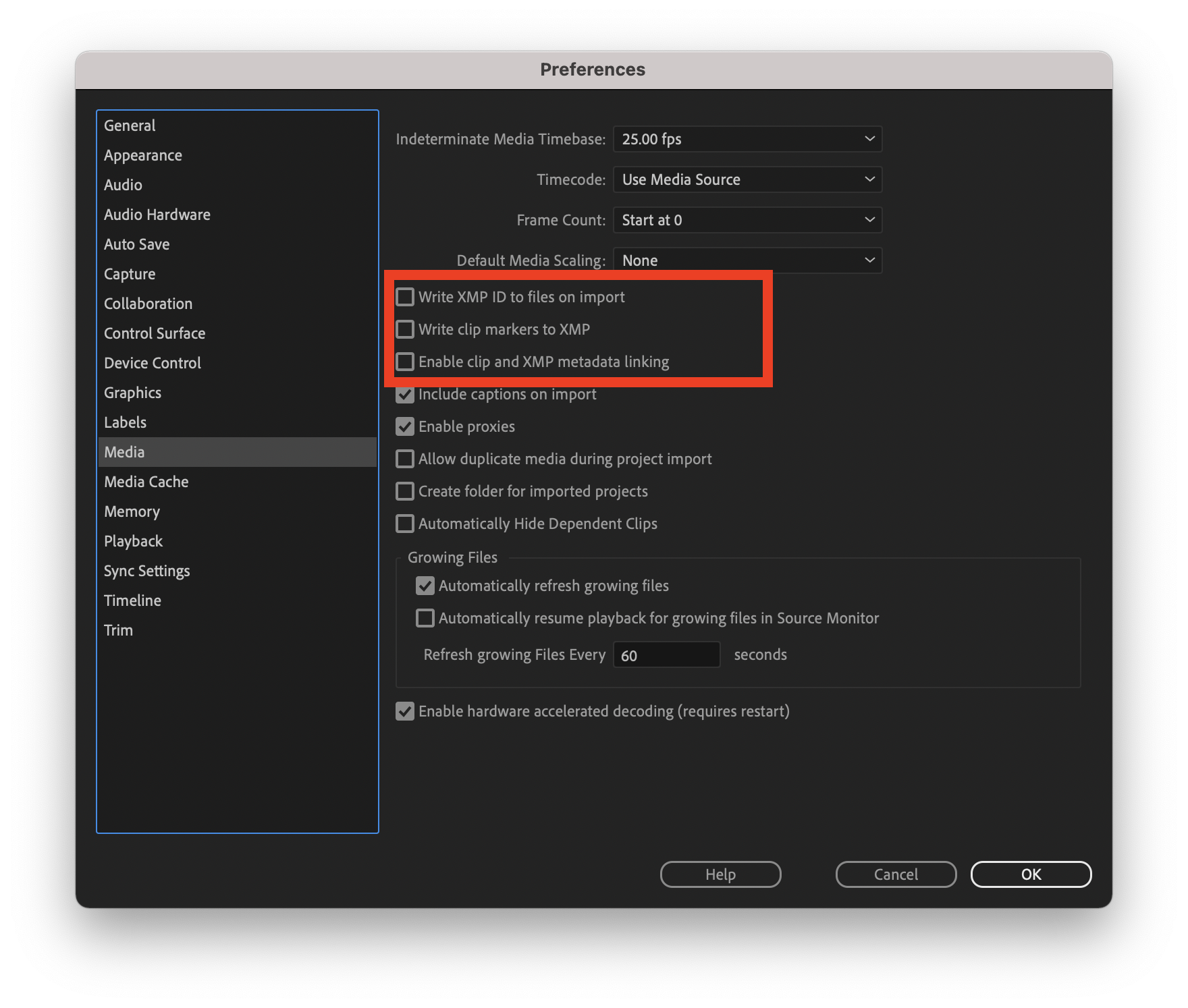Uncheck Include captions on import
The width and height of the screenshot is (1188, 1008).
[405, 394]
